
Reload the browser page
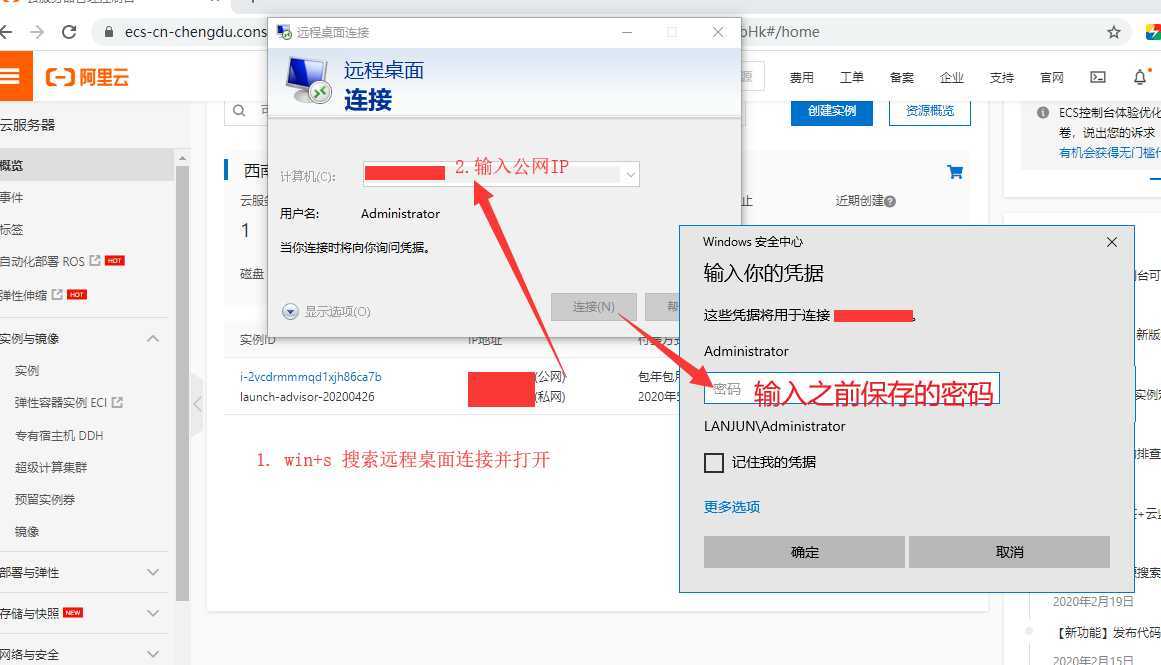(x=69, y=32)
